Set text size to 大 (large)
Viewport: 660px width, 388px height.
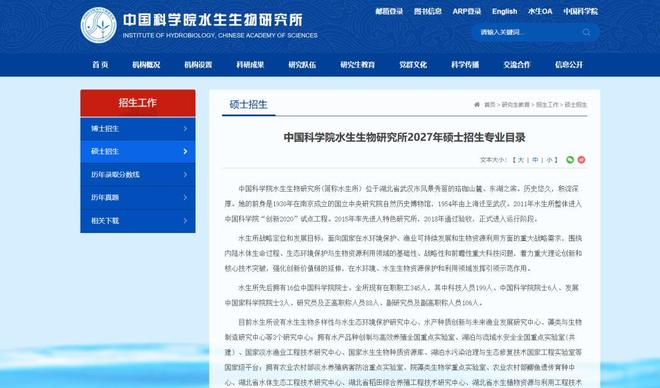(521, 160)
